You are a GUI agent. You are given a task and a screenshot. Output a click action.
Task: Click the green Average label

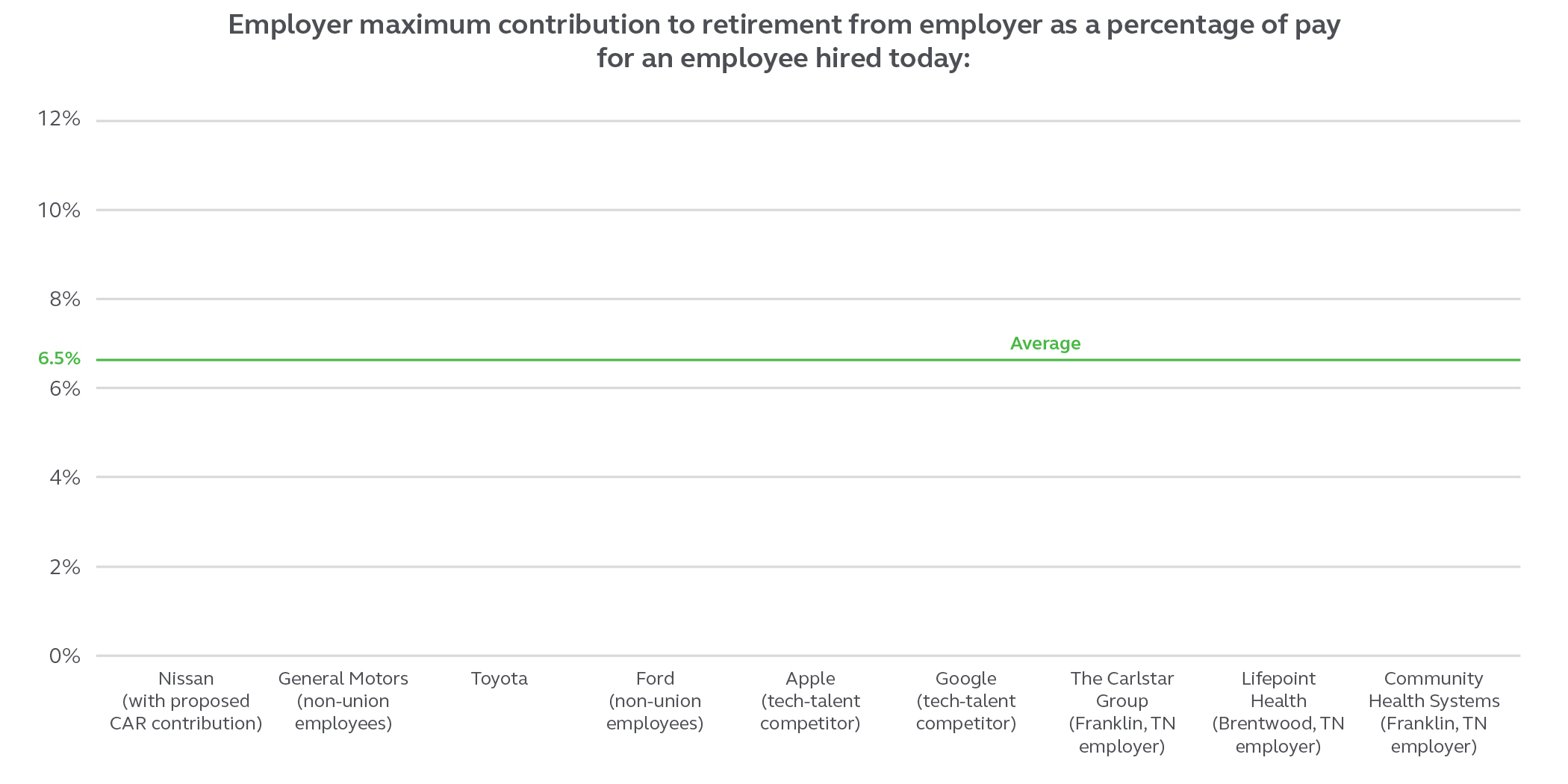[x=1045, y=343]
